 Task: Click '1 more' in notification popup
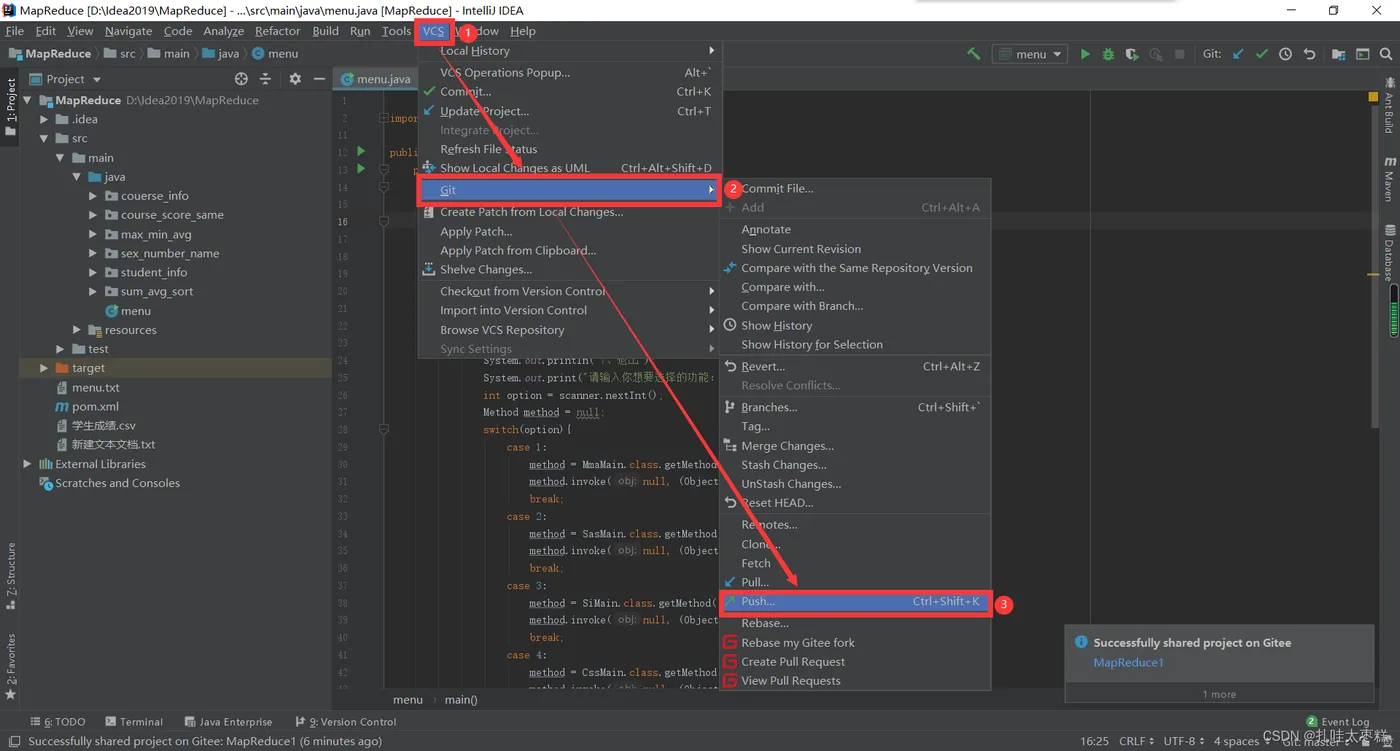point(1219,694)
